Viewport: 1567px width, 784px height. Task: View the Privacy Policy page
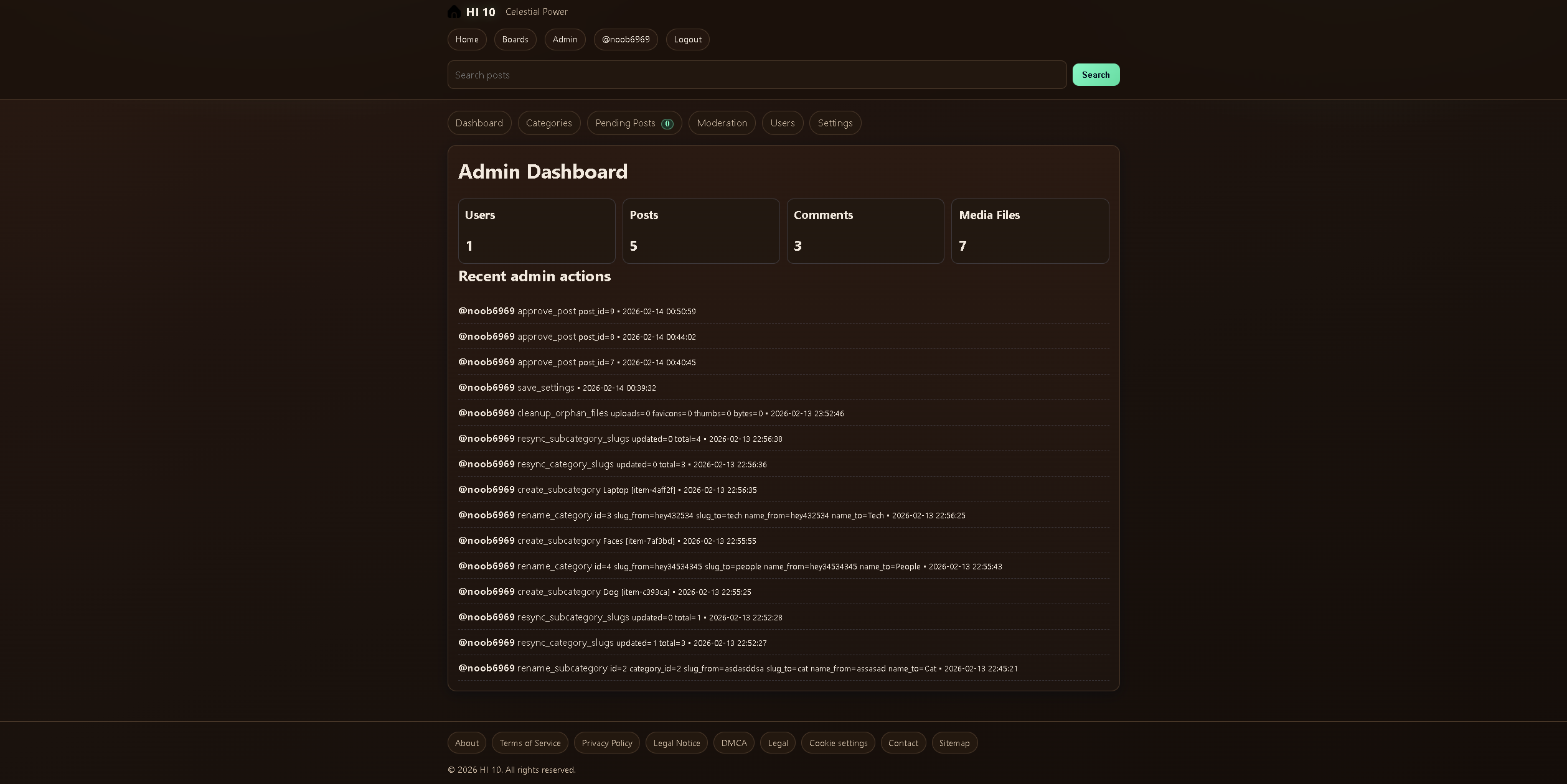coord(606,742)
